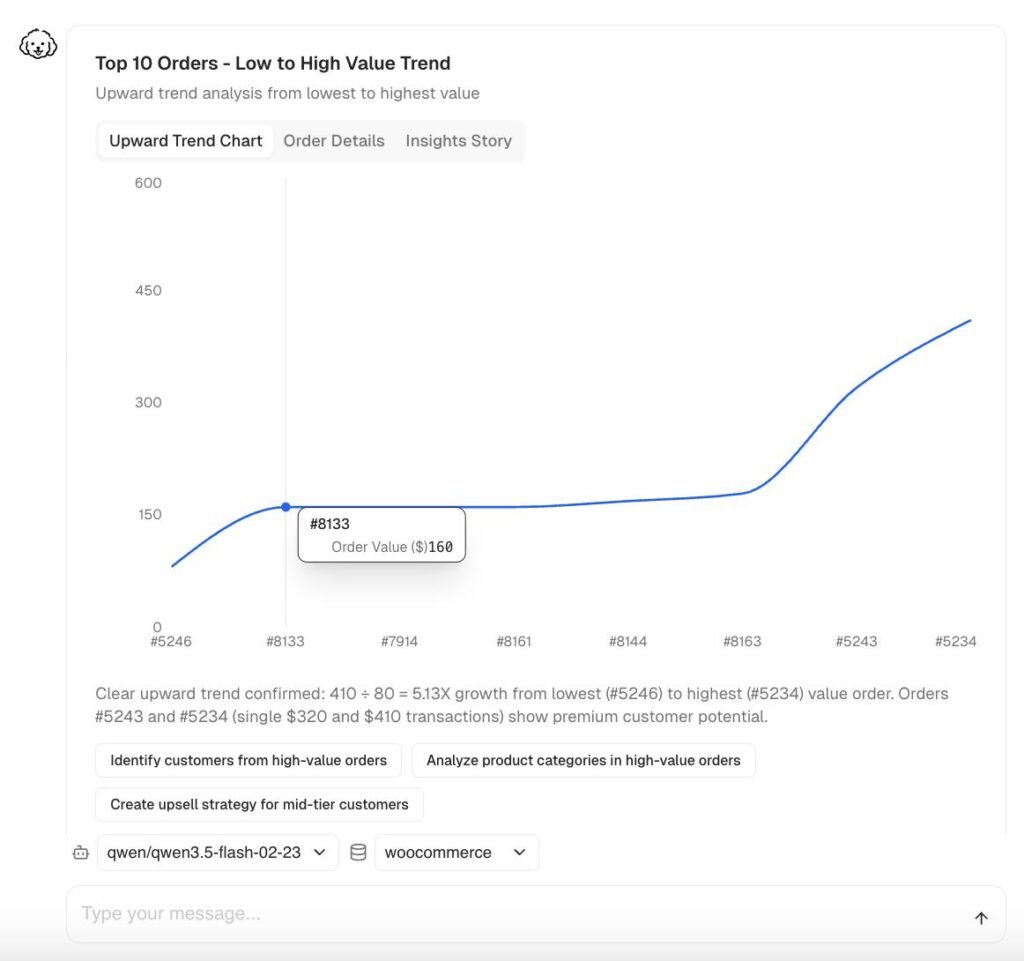Screen dimensions: 1024x961
Task: Click the #8163 x-axis label
Action: [x=742, y=641]
